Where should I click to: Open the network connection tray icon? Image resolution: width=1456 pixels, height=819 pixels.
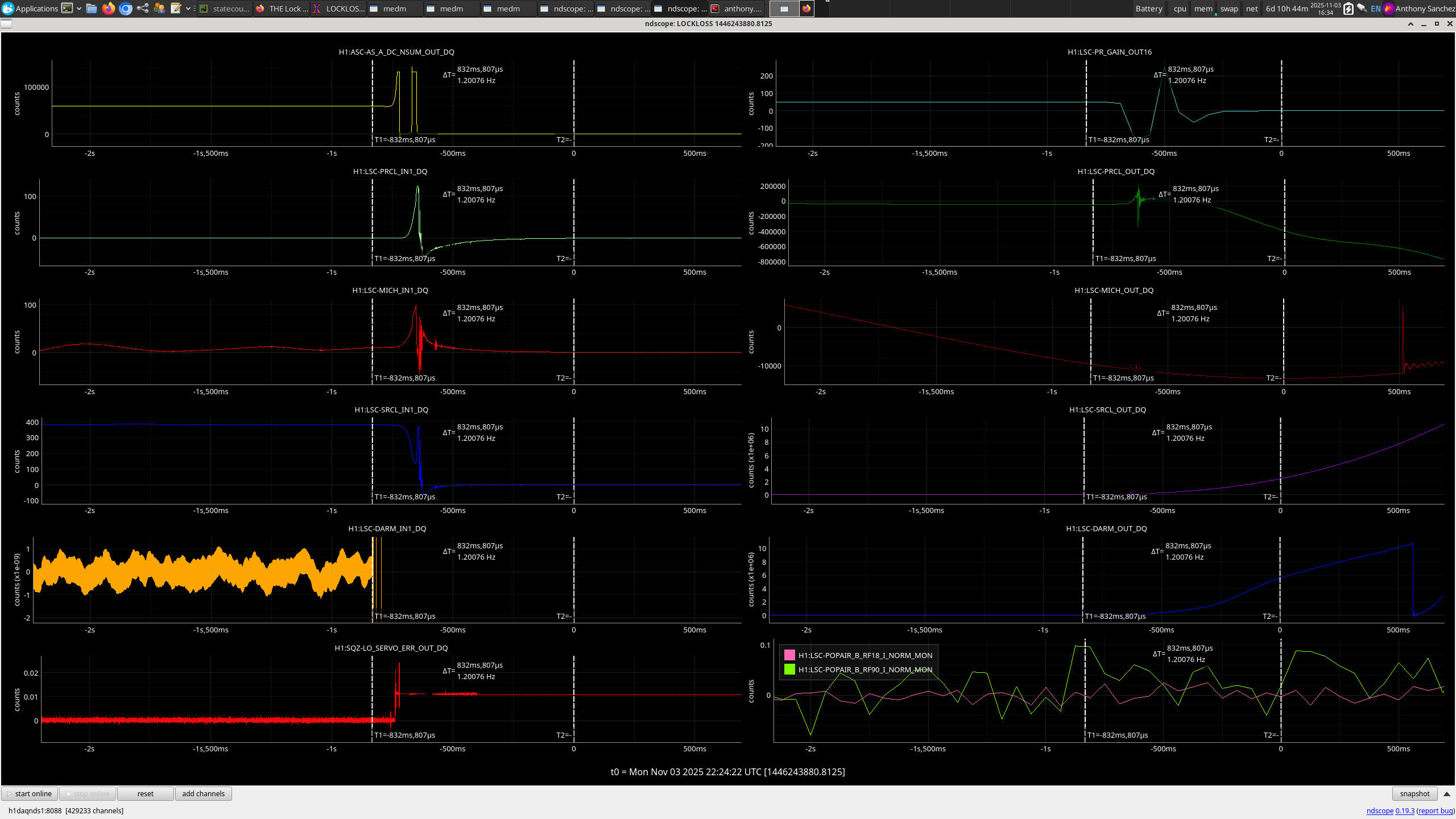(x=1362, y=8)
